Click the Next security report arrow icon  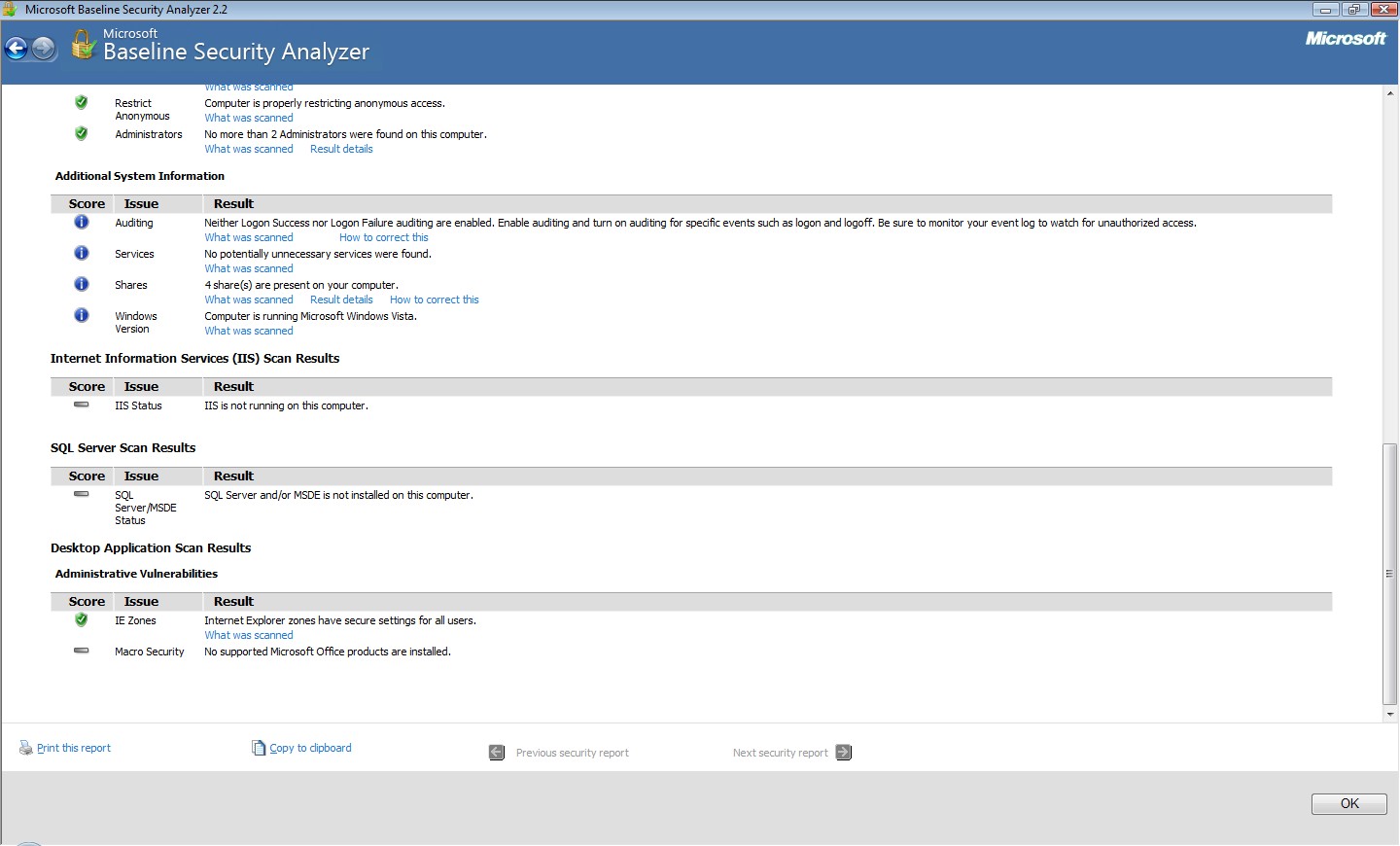844,752
